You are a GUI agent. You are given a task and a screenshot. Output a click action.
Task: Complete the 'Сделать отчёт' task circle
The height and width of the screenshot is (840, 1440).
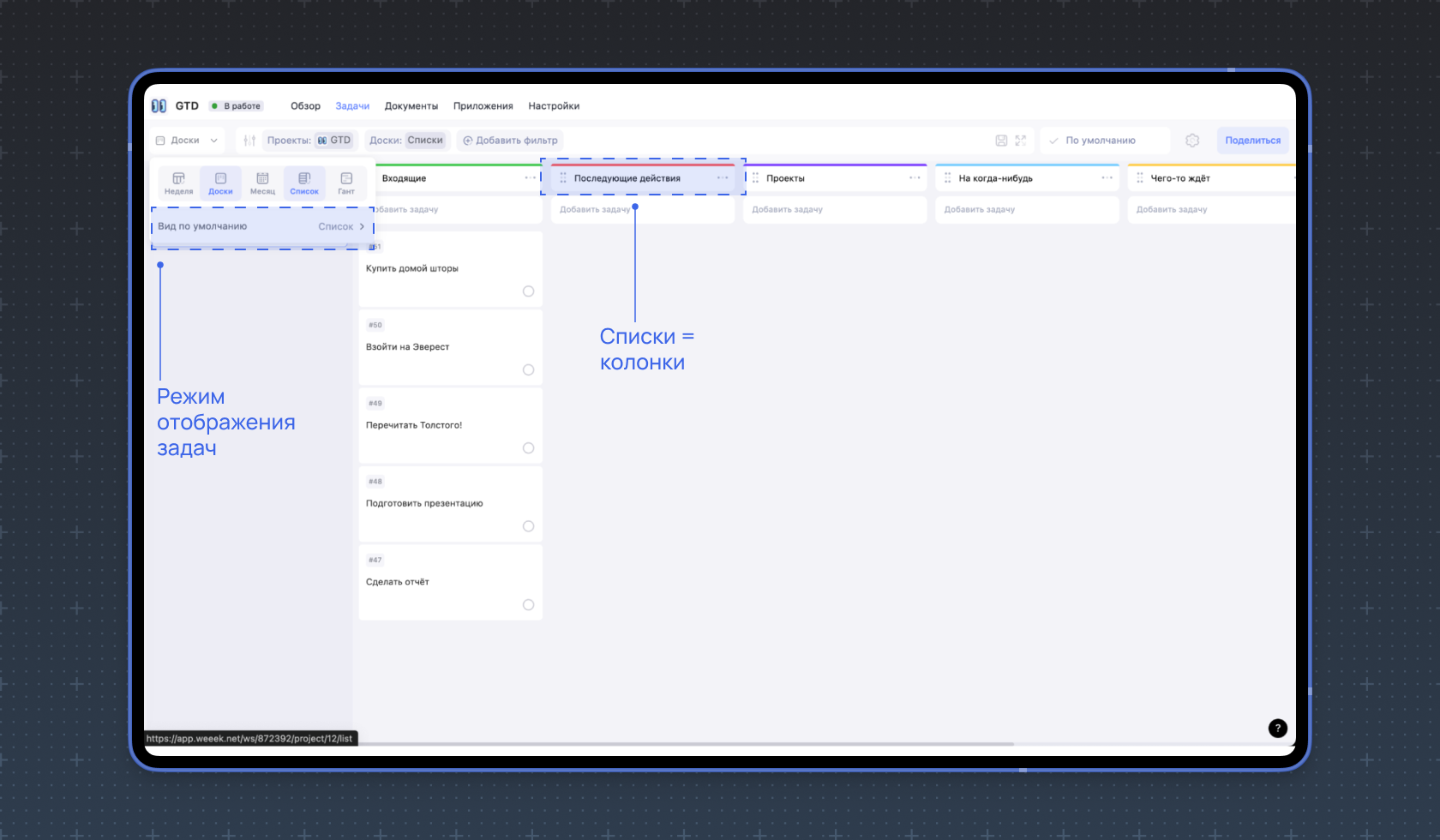point(528,605)
